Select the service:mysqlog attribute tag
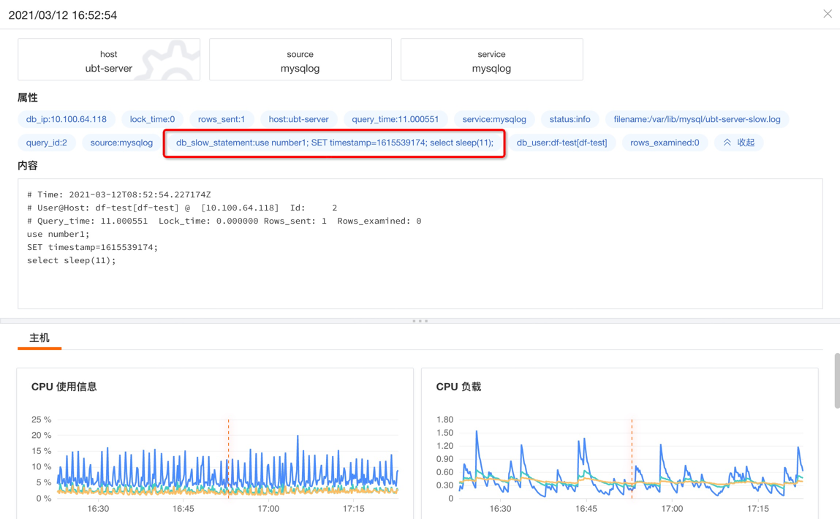 (494, 119)
